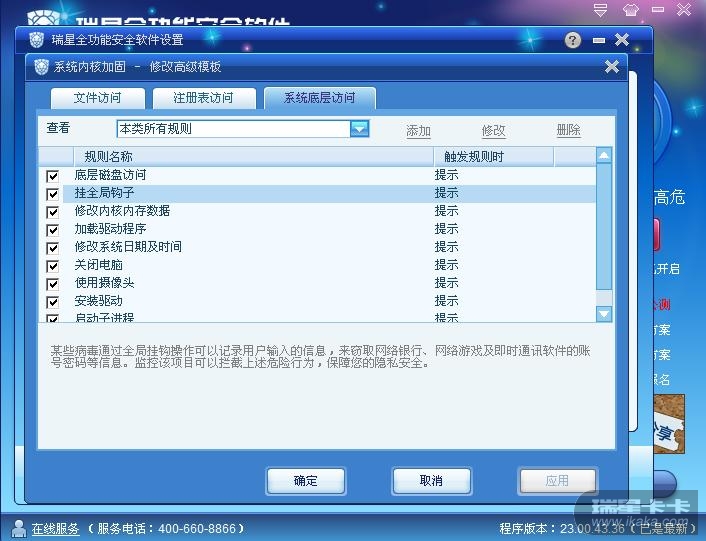This screenshot has height=541, width=706.
Task: Open the 本类所有规则 dropdown arrow
Action: point(360,129)
